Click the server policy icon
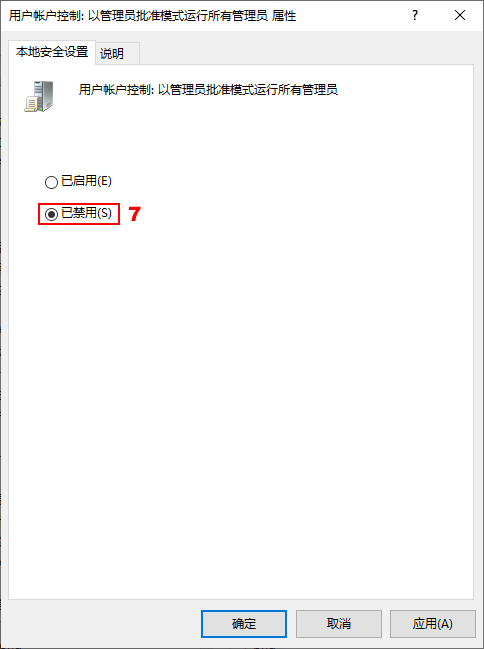484x649 pixels. click(39, 96)
